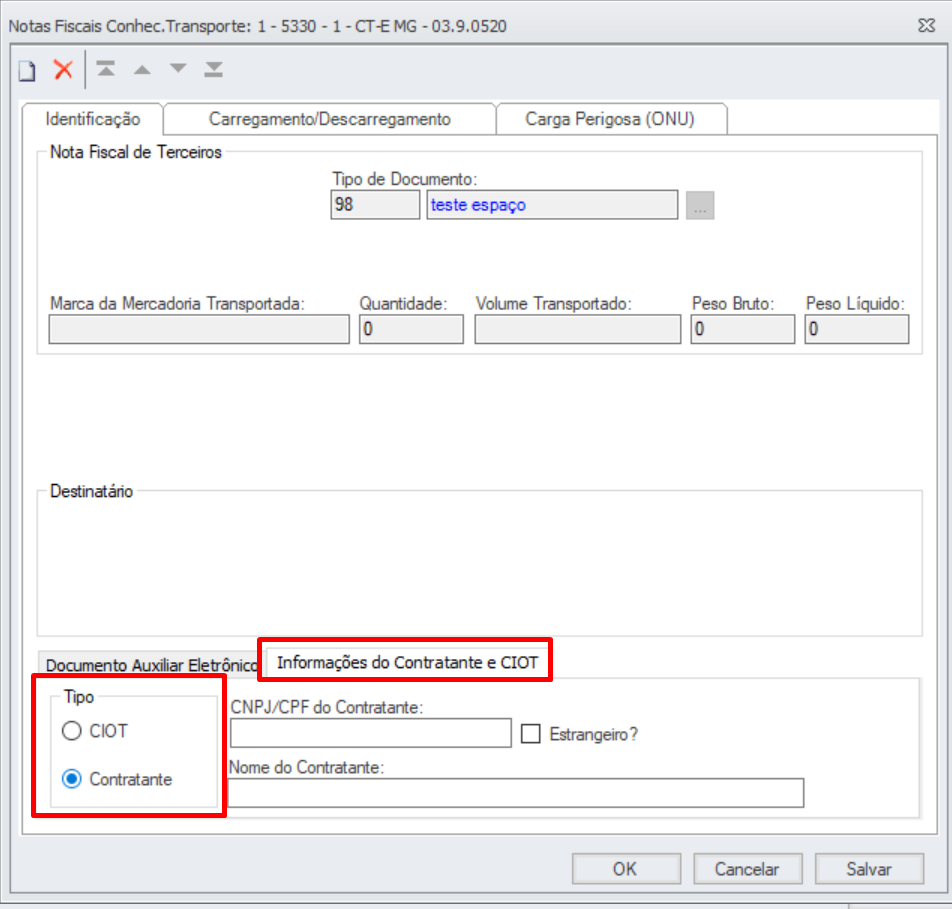This screenshot has height=909, width=952.
Task: Click the Peso Líquido field
Action: tap(857, 329)
